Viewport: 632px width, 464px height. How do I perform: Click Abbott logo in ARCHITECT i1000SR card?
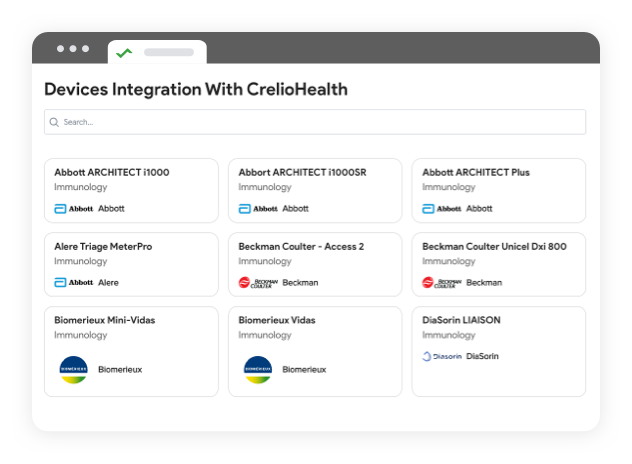[x=258, y=209]
